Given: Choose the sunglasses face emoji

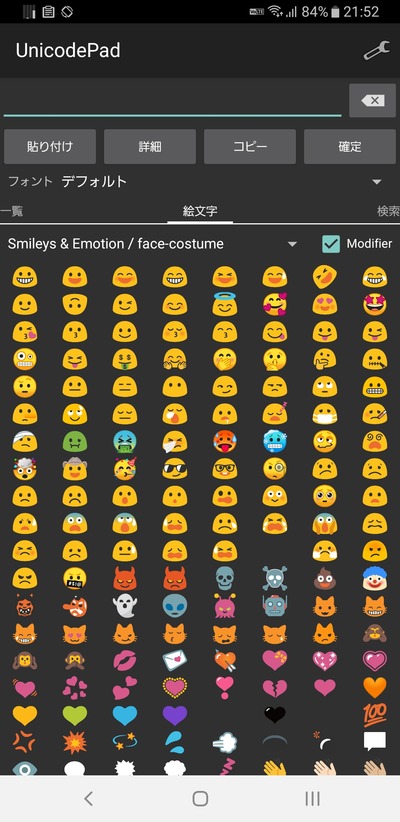Looking at the screenshot, I should pyautogui.click(x=175, y=468).
